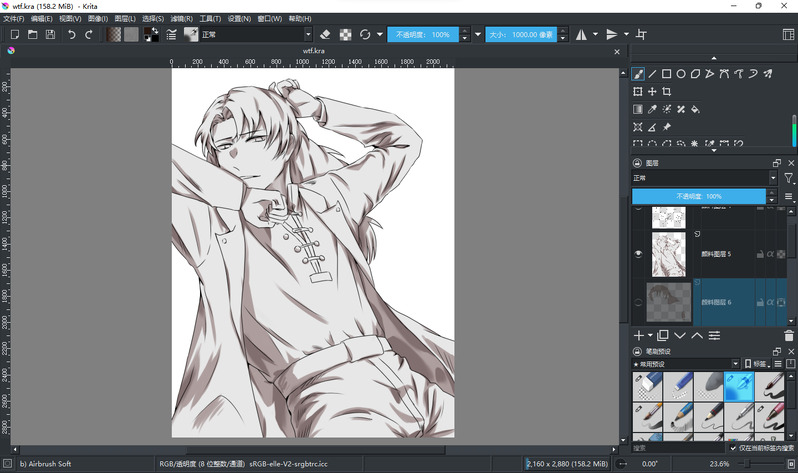Open the 编辑(E) menu
Image resolution: width=798 pixels, height=473 pixels.
click(x=42, y=19)
